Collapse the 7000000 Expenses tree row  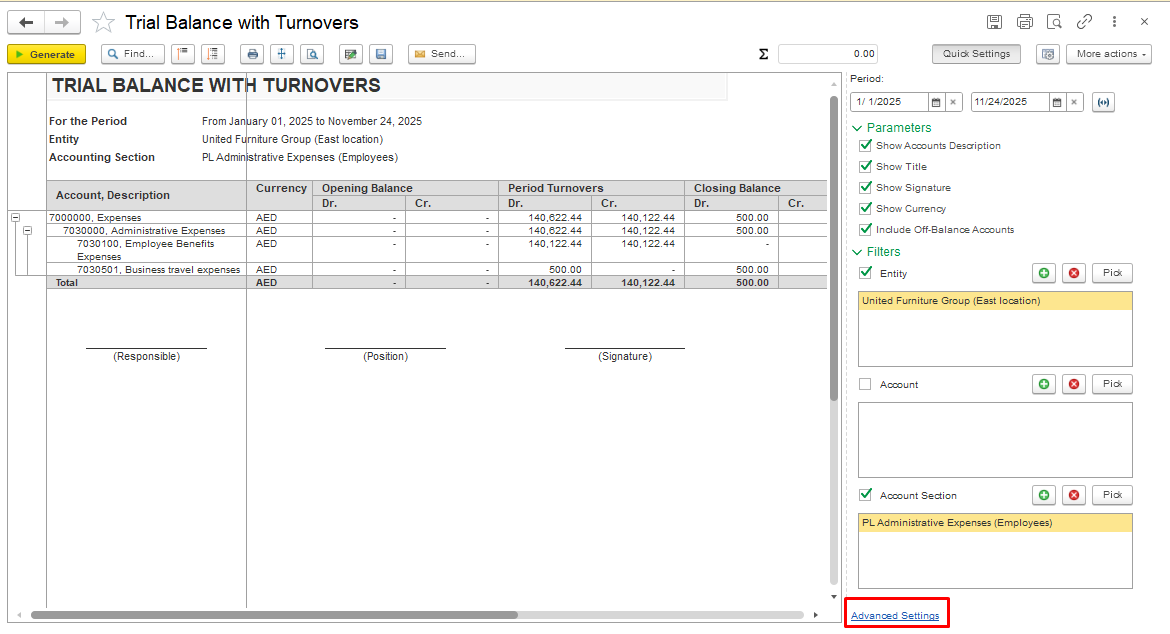click(15, 217)
